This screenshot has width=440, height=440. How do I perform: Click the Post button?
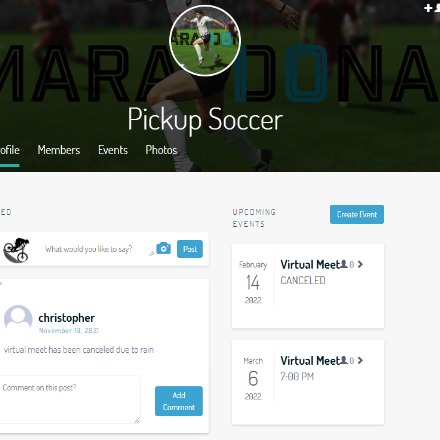click(190, 249)
